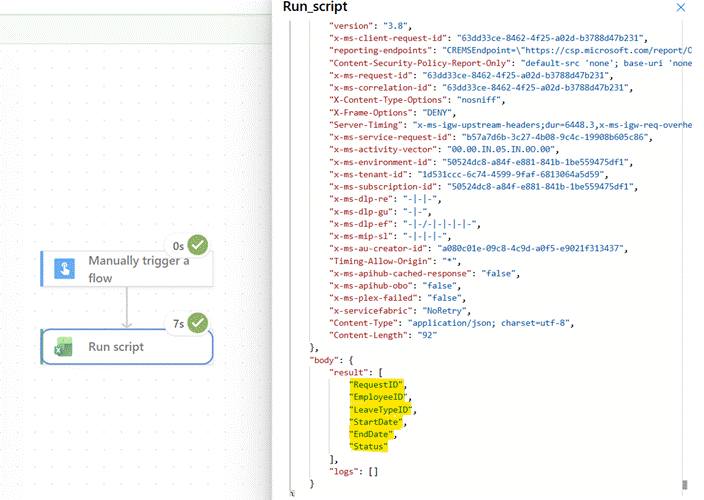Click the "x-ms-apihub-cached-response" header line
Viewport: 704px width, 500px height.
pyautogui.click(x=424, y=273)
